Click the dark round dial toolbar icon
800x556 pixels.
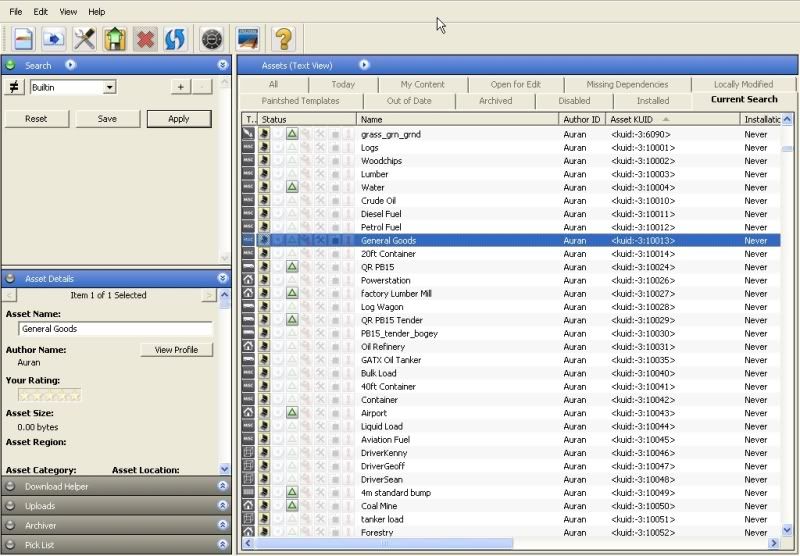[x=211, y=39]
